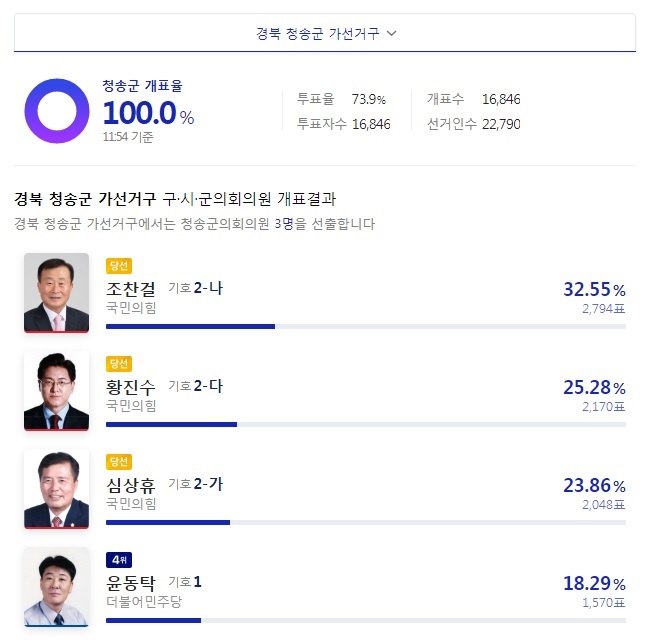The width and height of the screenshot is (649, 644).
Task: Click the 당선 badge above 황진수
Action: point(119,364)
